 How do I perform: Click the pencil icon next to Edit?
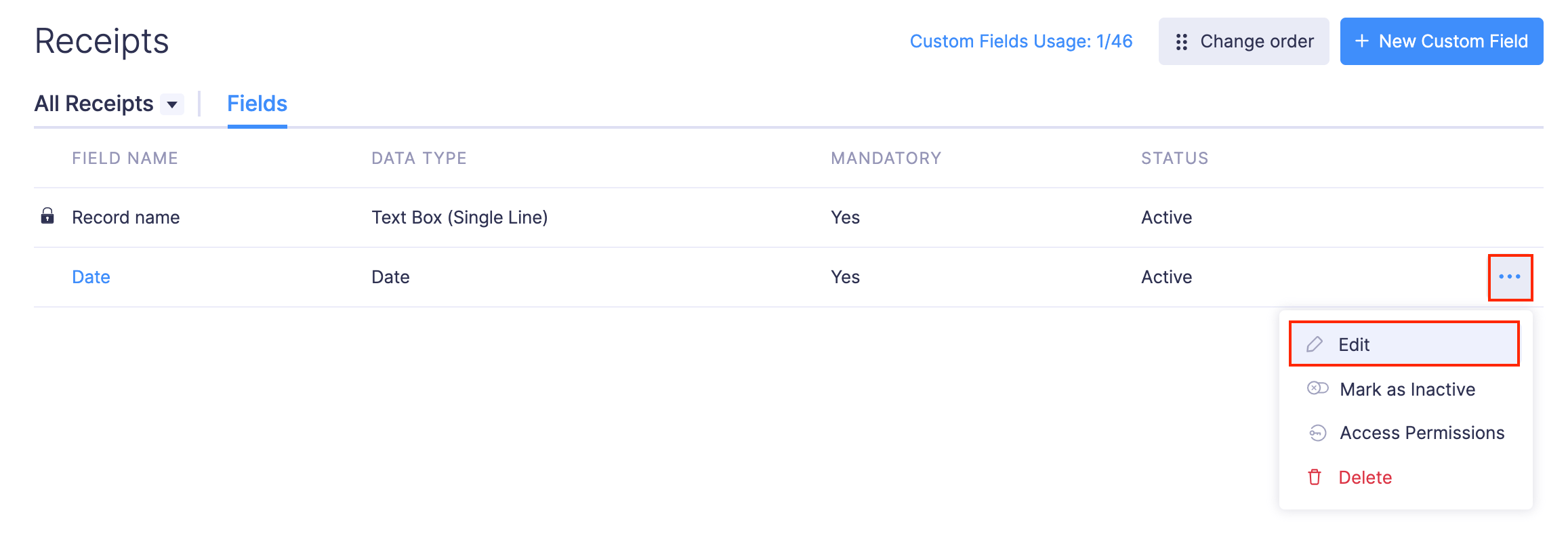pos(1315,344)
